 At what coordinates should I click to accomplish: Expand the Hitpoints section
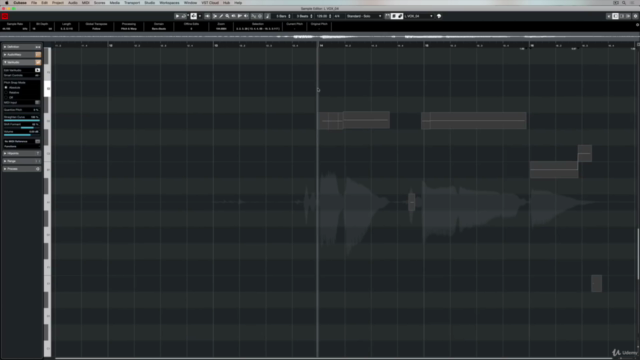pos(5,153)
